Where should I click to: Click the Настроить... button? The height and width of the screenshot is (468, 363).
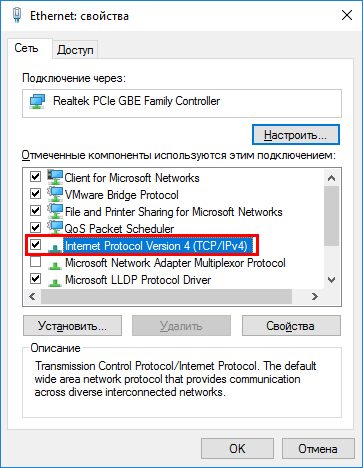[x=296, y=135]
